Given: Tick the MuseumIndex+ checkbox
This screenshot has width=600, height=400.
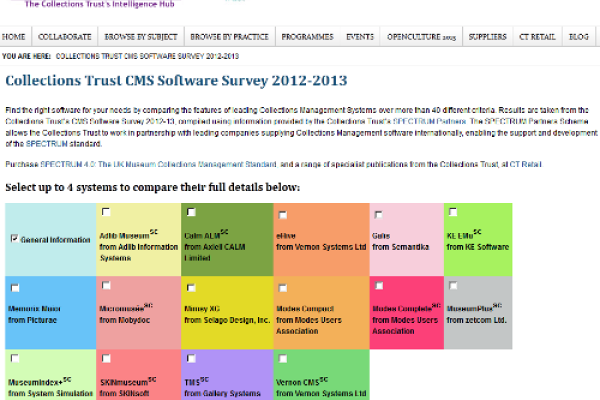Looking at the screenshot, I should click(x=15, y=358).
